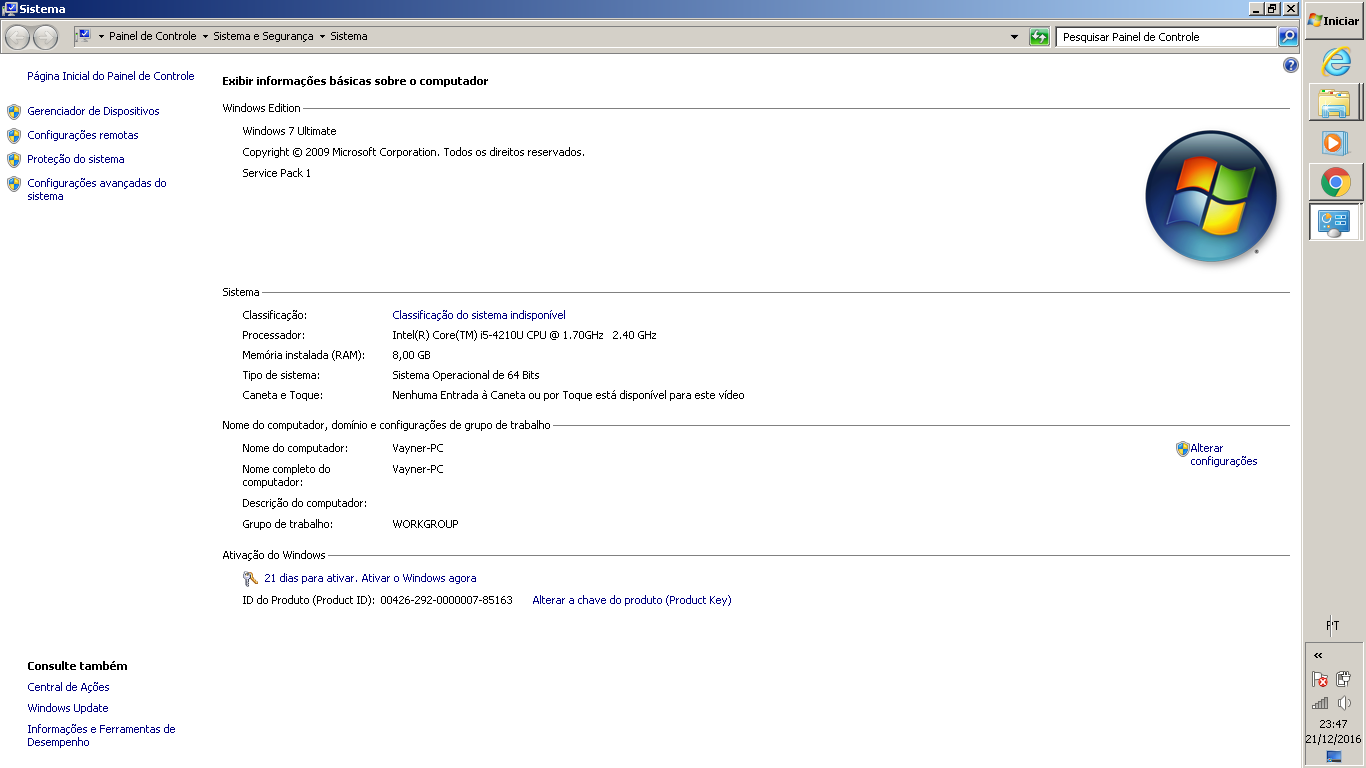1366x768 pixels.
Task: Click the '8,00 GB' memory value
Action: coord(411,355)
